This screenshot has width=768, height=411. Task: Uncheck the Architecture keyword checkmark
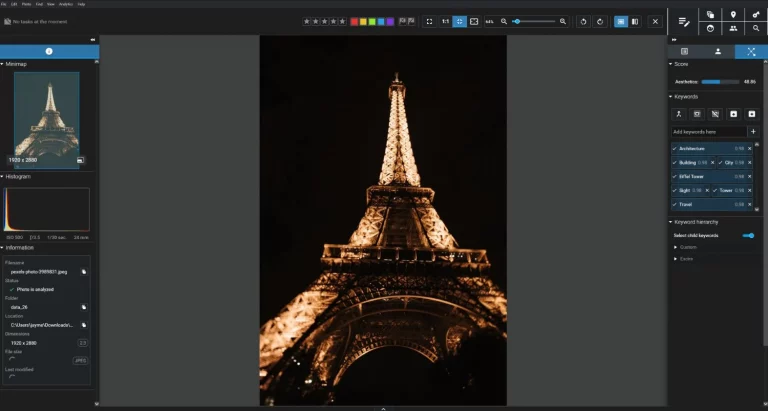point(675,148)
